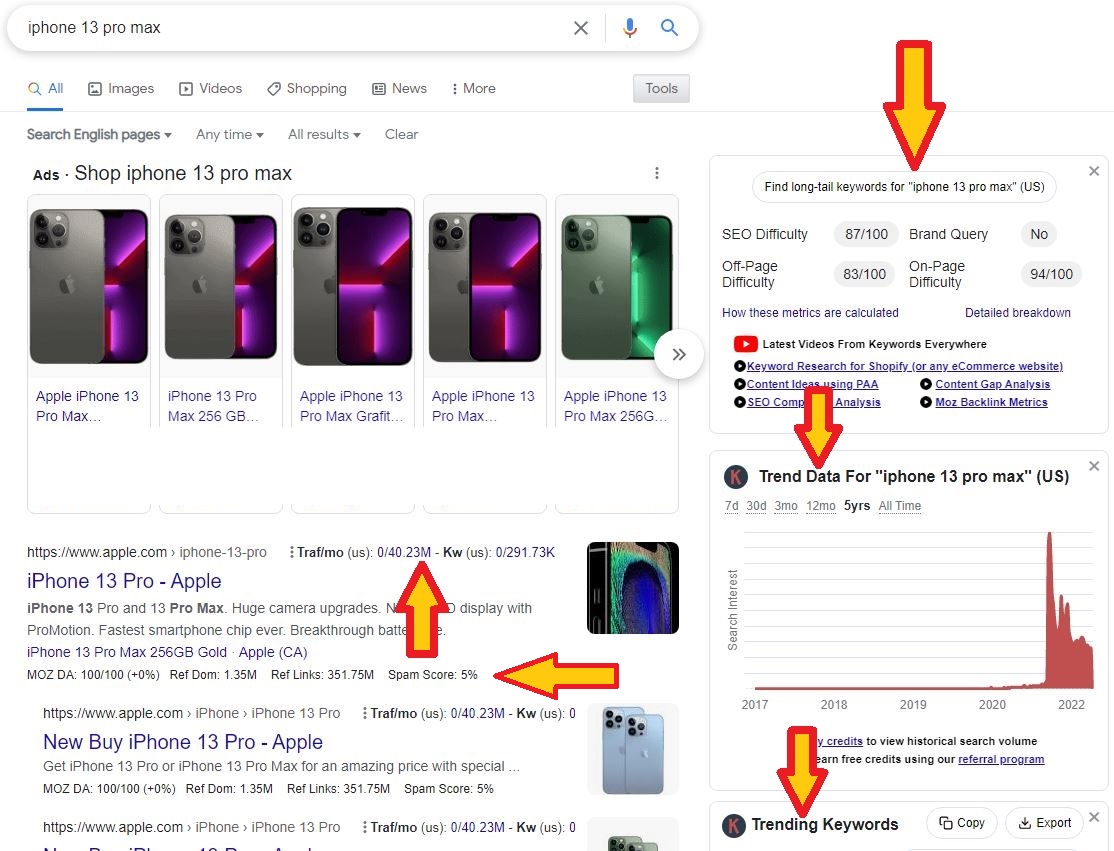Click the Keywords Everywhere K logo in Trend Data
This screenshot has height=851, width=1114.
(x=736, y=477)
